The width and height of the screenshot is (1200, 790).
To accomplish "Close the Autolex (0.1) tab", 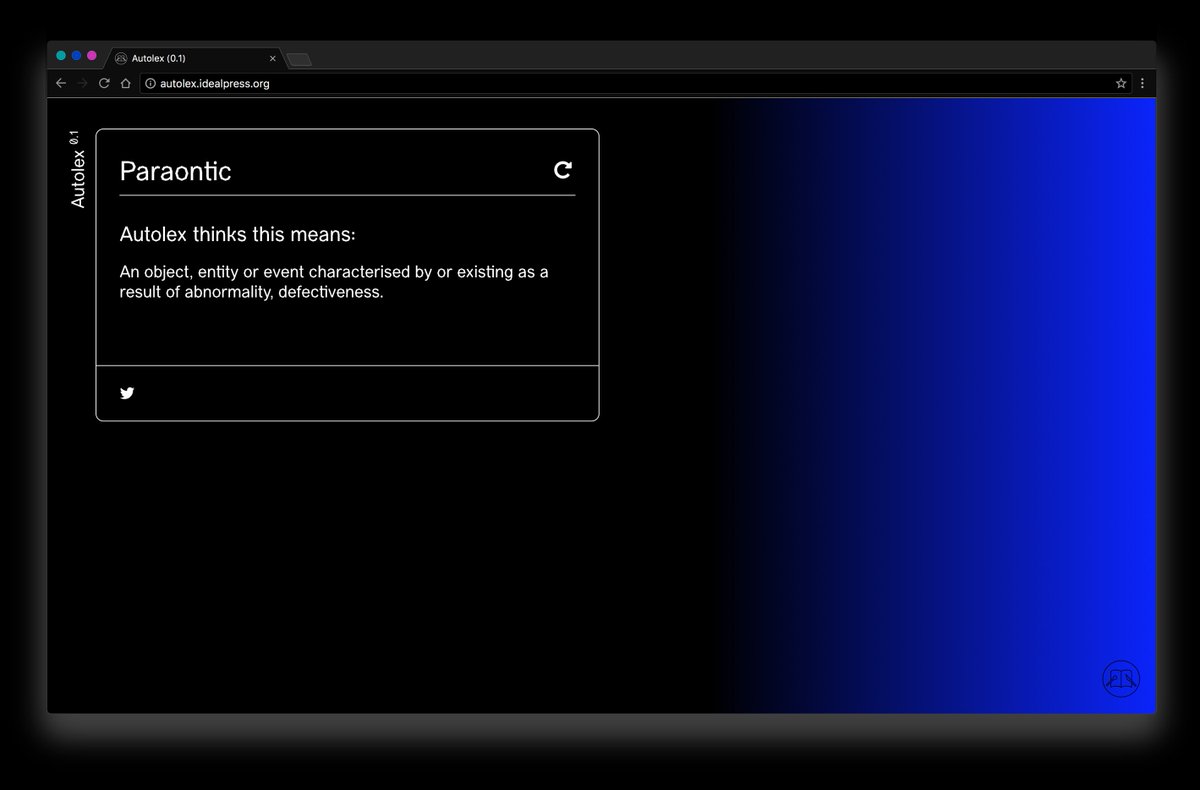I will (272, 58).
